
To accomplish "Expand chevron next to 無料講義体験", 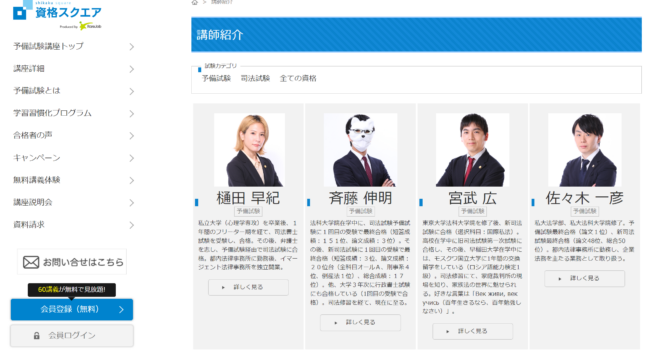I will click(131, 180).
